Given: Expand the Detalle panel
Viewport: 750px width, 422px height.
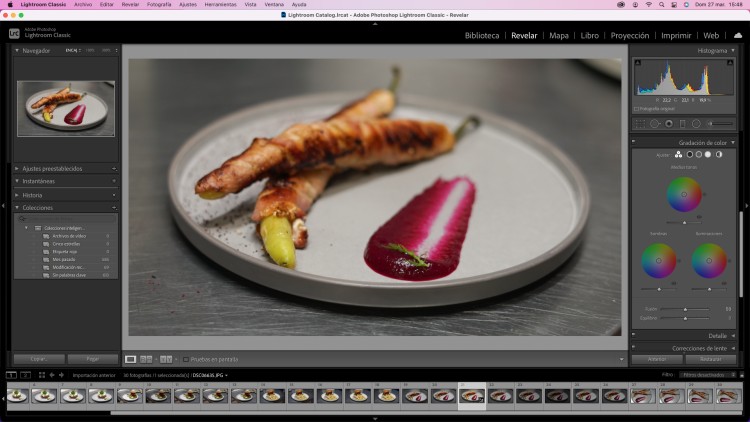Looking at the screenshot, I should (x=733, y=336).
